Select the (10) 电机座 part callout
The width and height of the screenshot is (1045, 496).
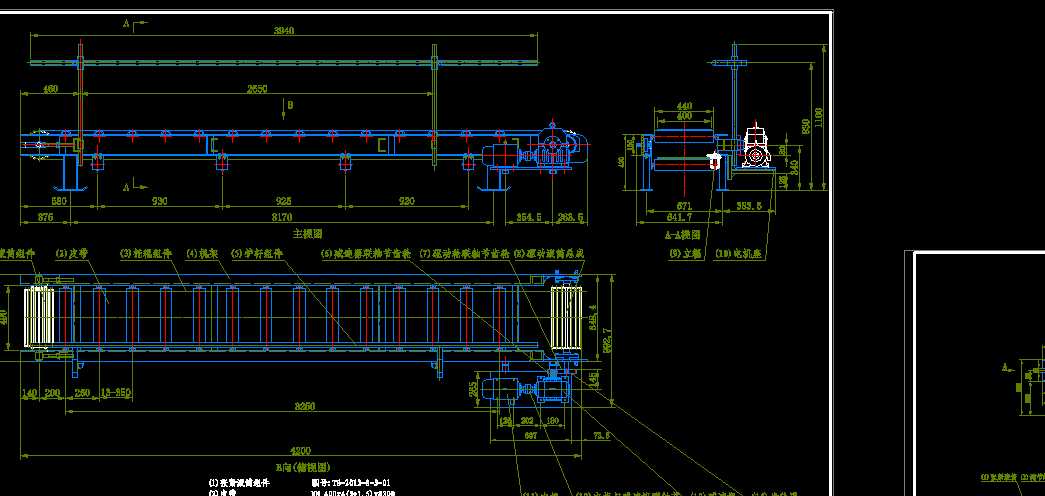click(x=739, y=253)
